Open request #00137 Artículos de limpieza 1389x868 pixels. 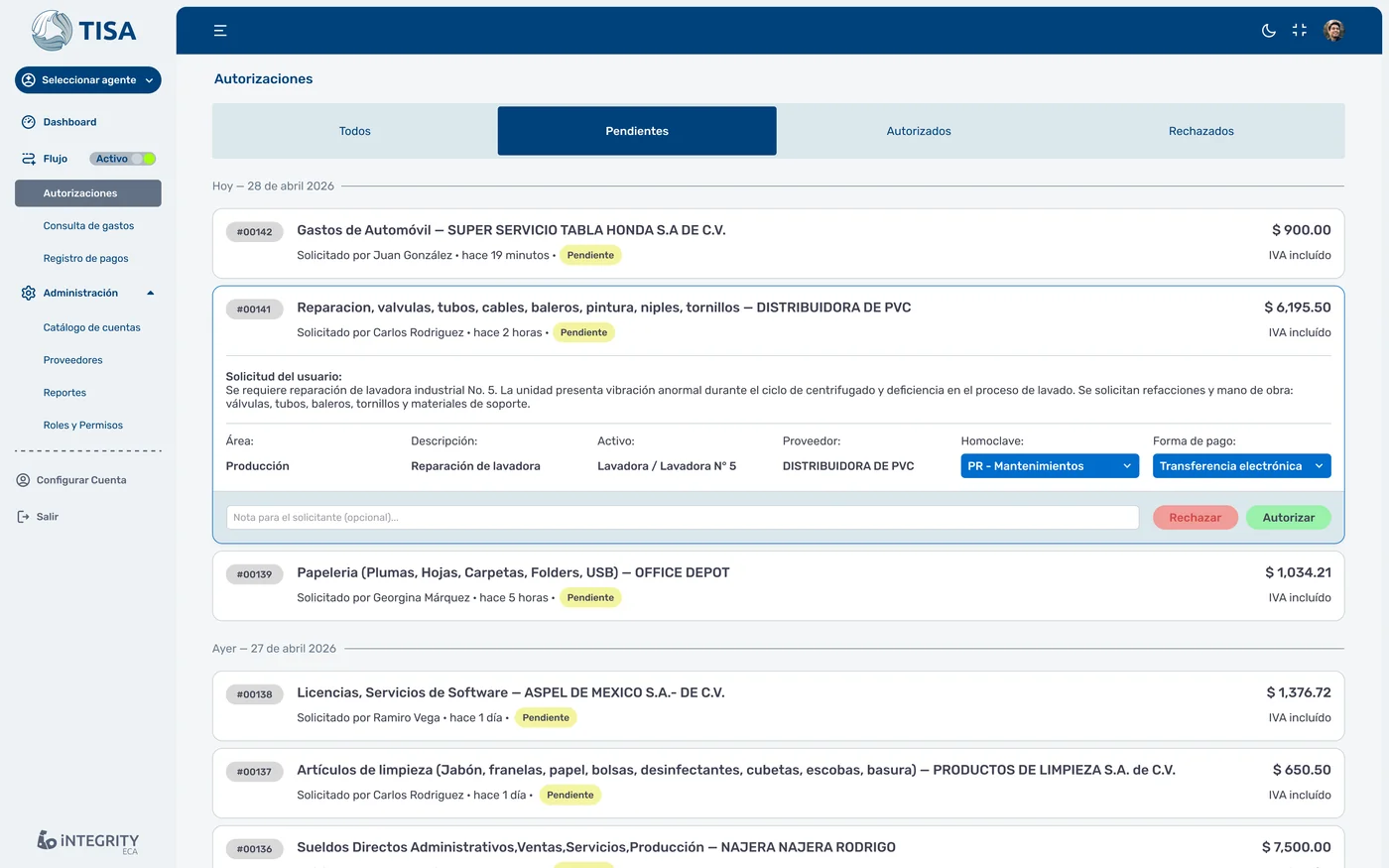[x=778, y=783]
